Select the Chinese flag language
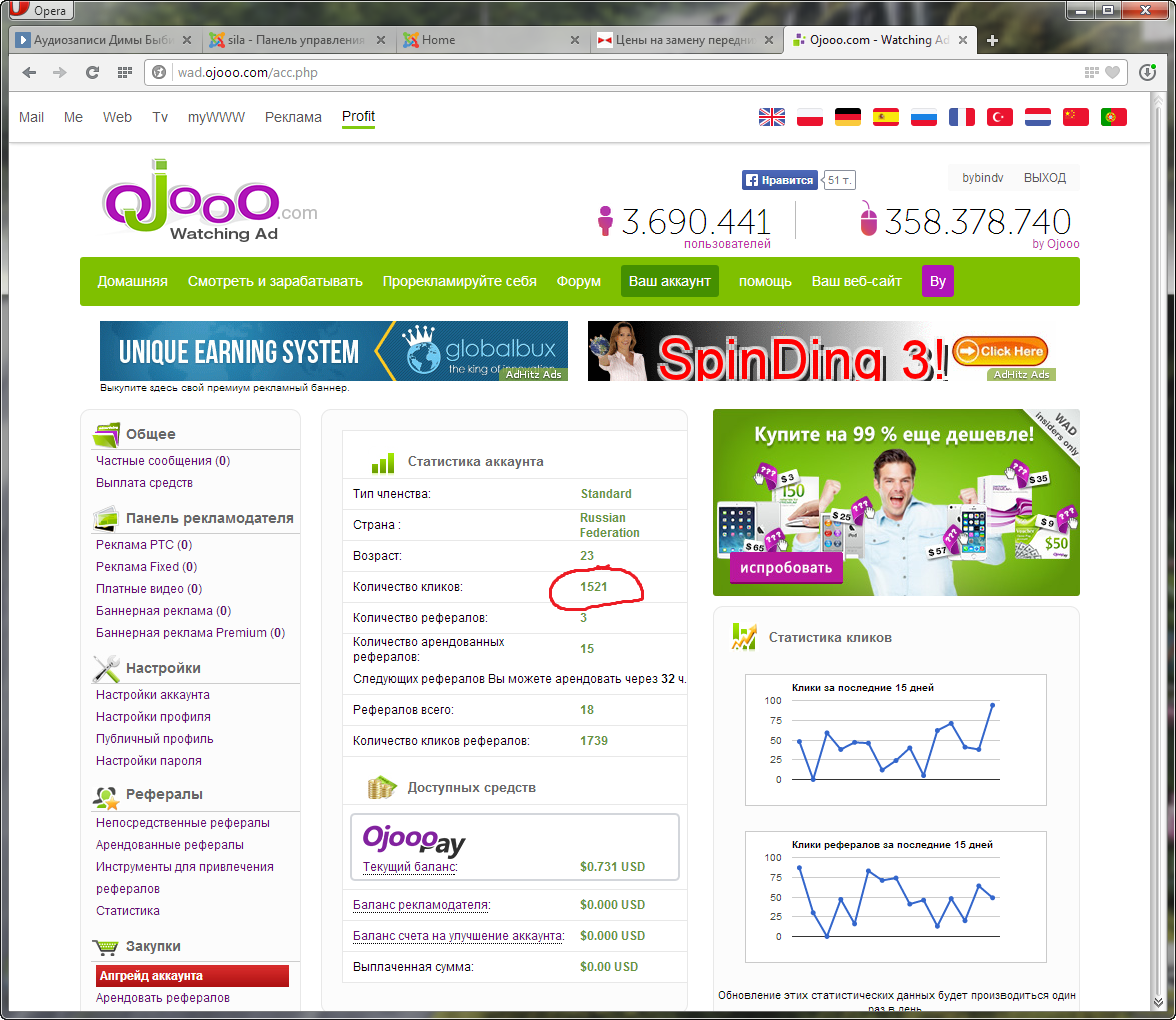The image size is (1176, 1020). (1076, 117)
